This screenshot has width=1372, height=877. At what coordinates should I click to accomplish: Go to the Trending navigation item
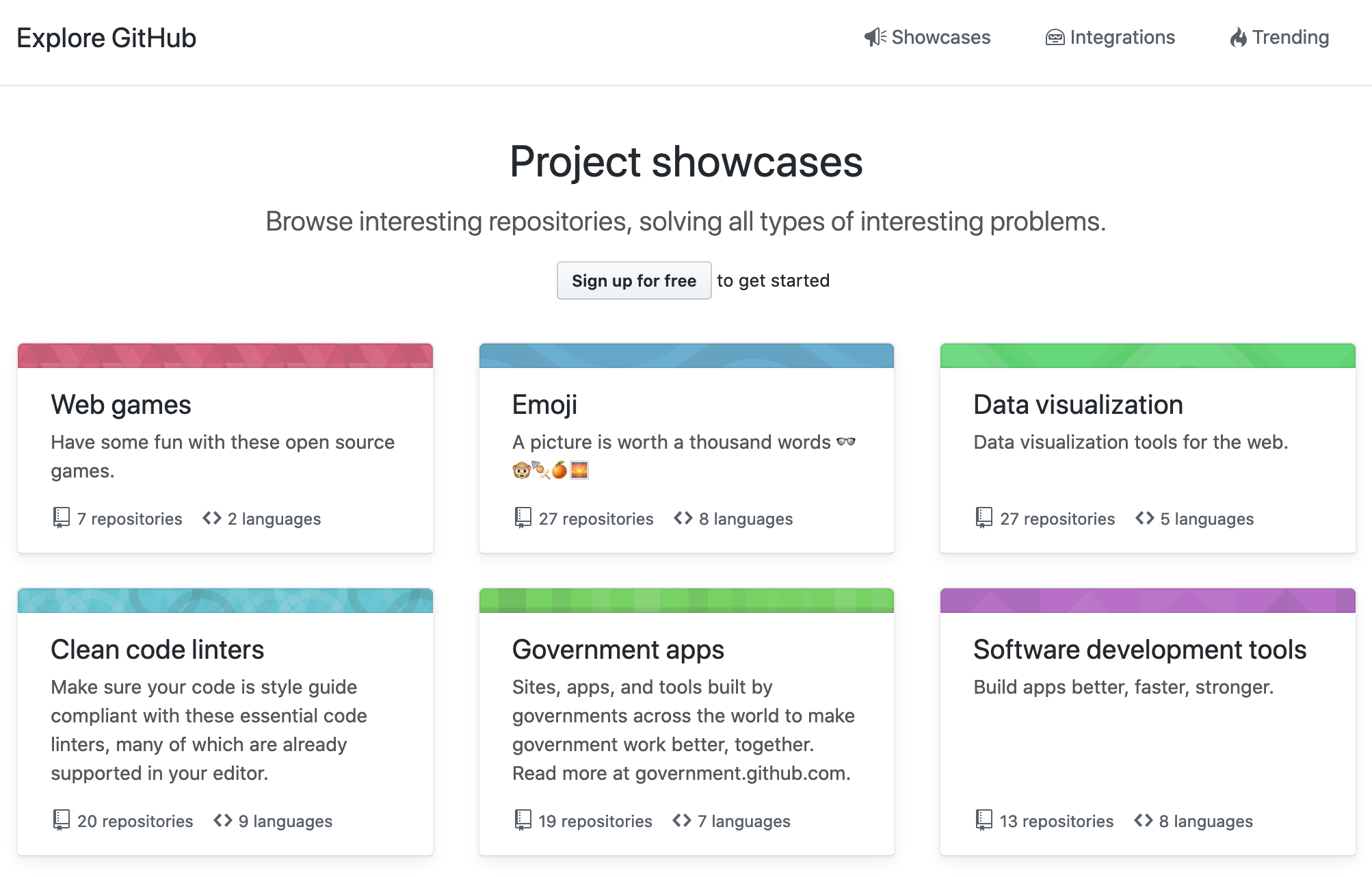coord(1290,38)
